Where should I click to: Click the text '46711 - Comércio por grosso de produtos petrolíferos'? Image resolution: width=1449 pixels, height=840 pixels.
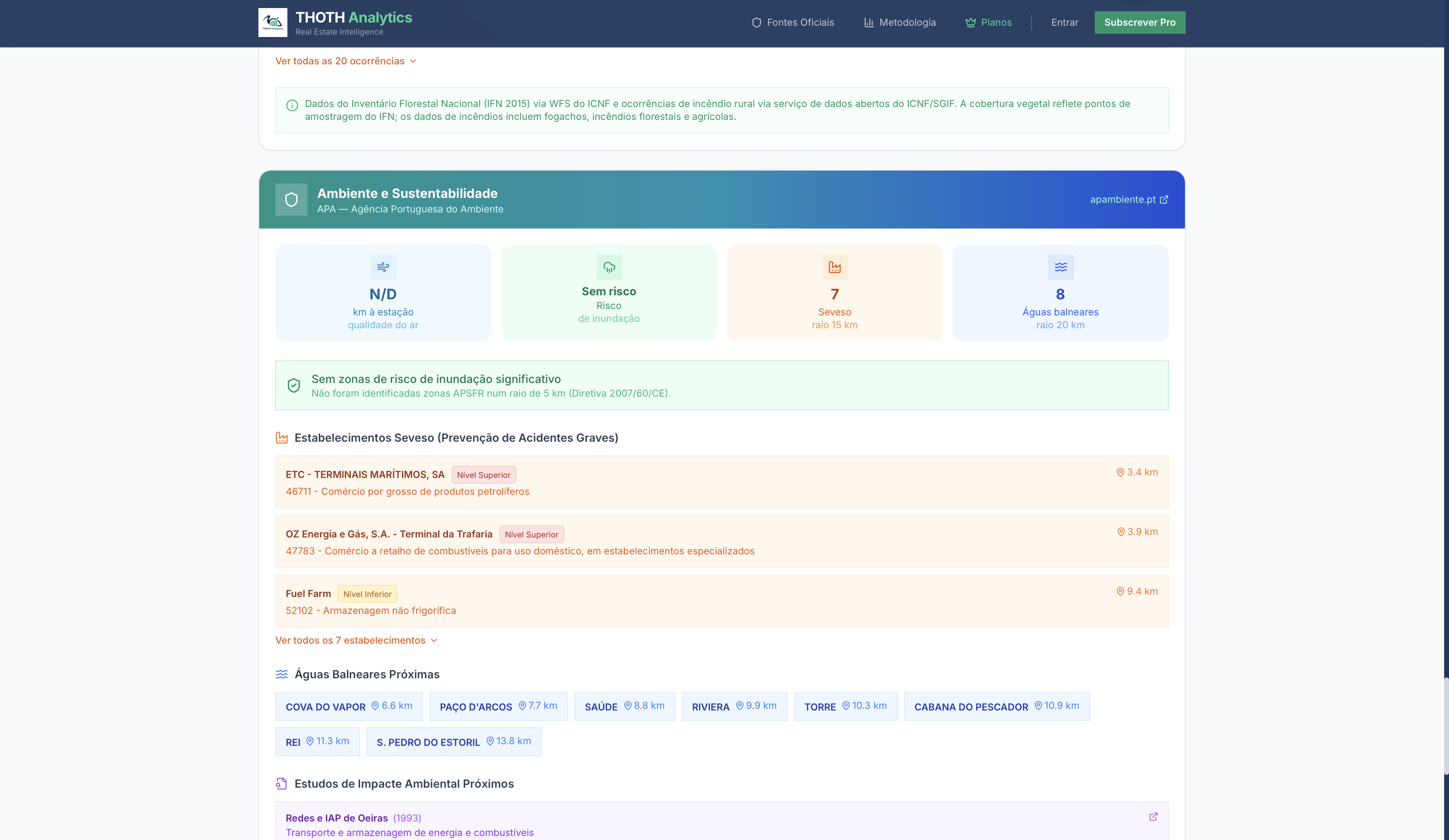coord(407,491)
